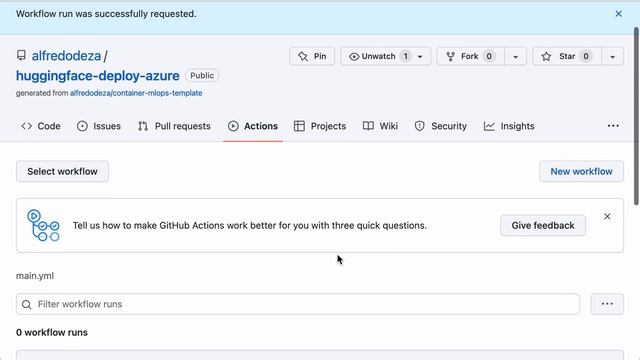Image resolution: width=640 pixels, height=360 pixels.
Task: Click the GitHub Actions workflow illustration icon
Action: pos(43,225)
